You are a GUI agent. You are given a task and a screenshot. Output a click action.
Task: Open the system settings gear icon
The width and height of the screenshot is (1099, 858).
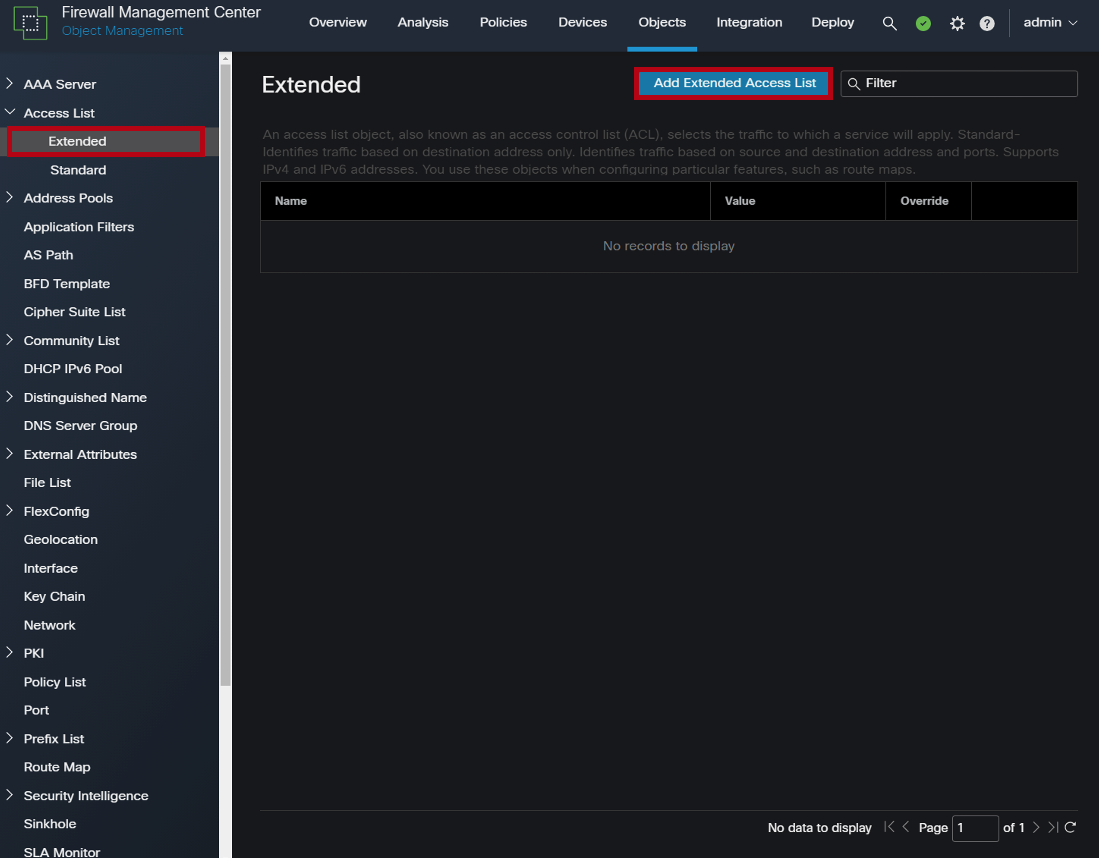pyautogui.click(x=956, y=22)
